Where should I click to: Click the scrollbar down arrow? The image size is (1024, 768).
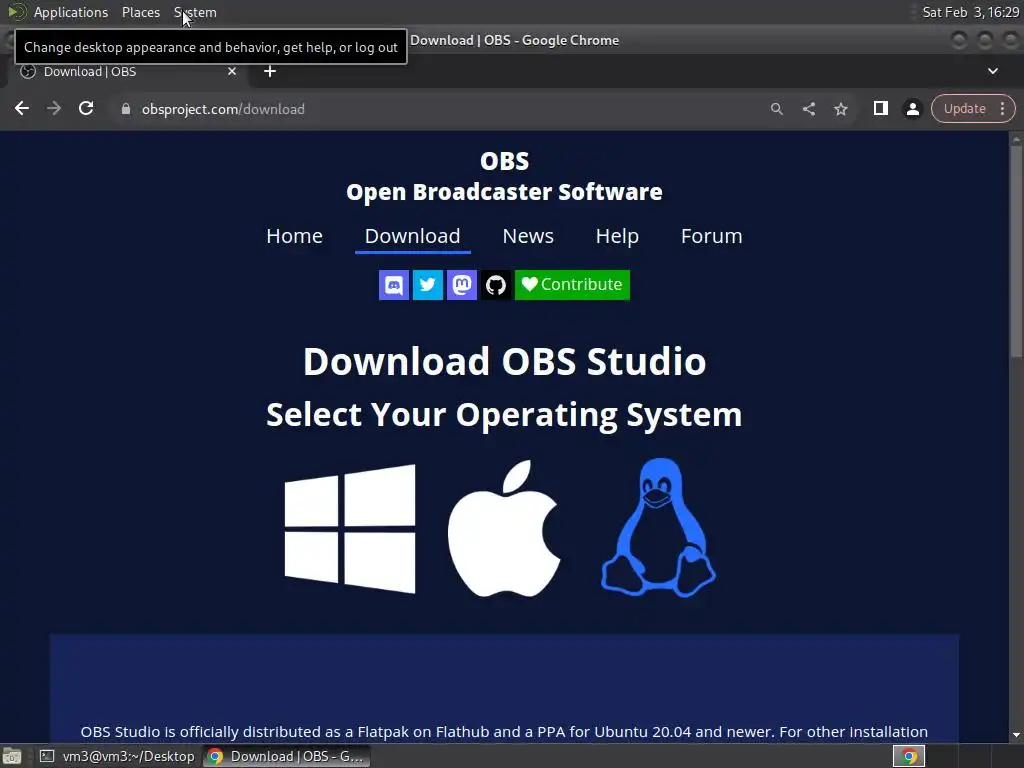(1016, 735)
